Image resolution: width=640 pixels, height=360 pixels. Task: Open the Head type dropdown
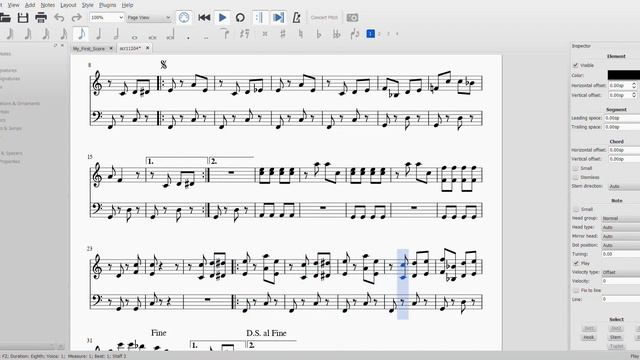point(621,227)
